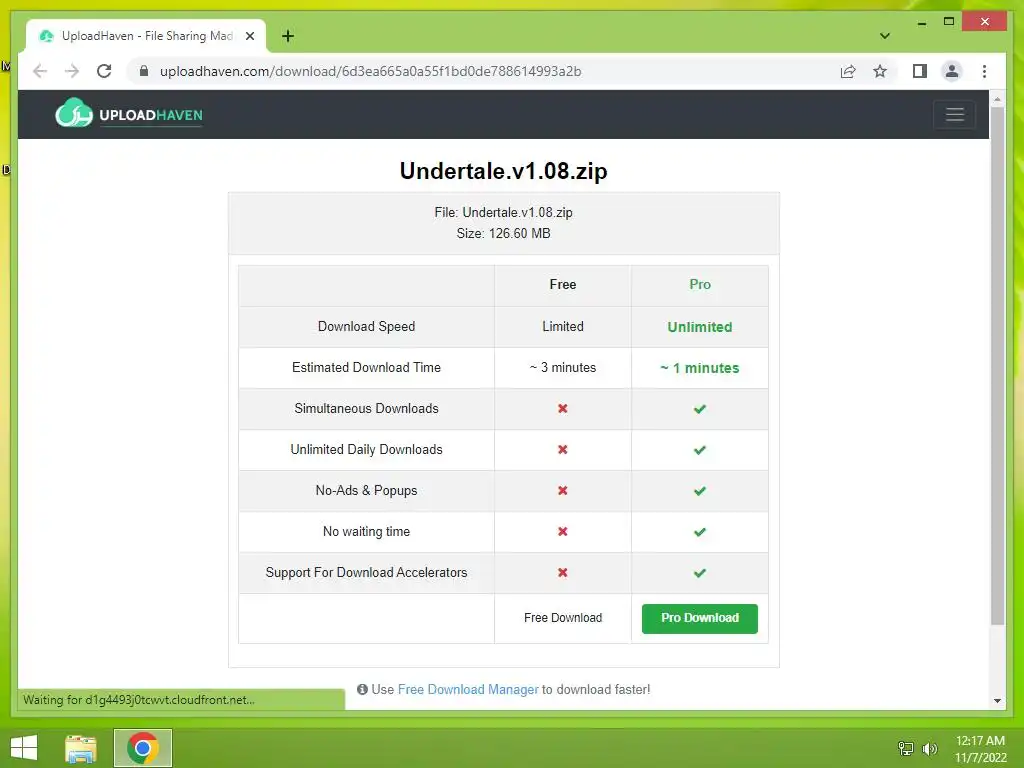Click the 'Size: 126.60 MB' text
This screenshot has width=1024, height=768.
[504, 234]
